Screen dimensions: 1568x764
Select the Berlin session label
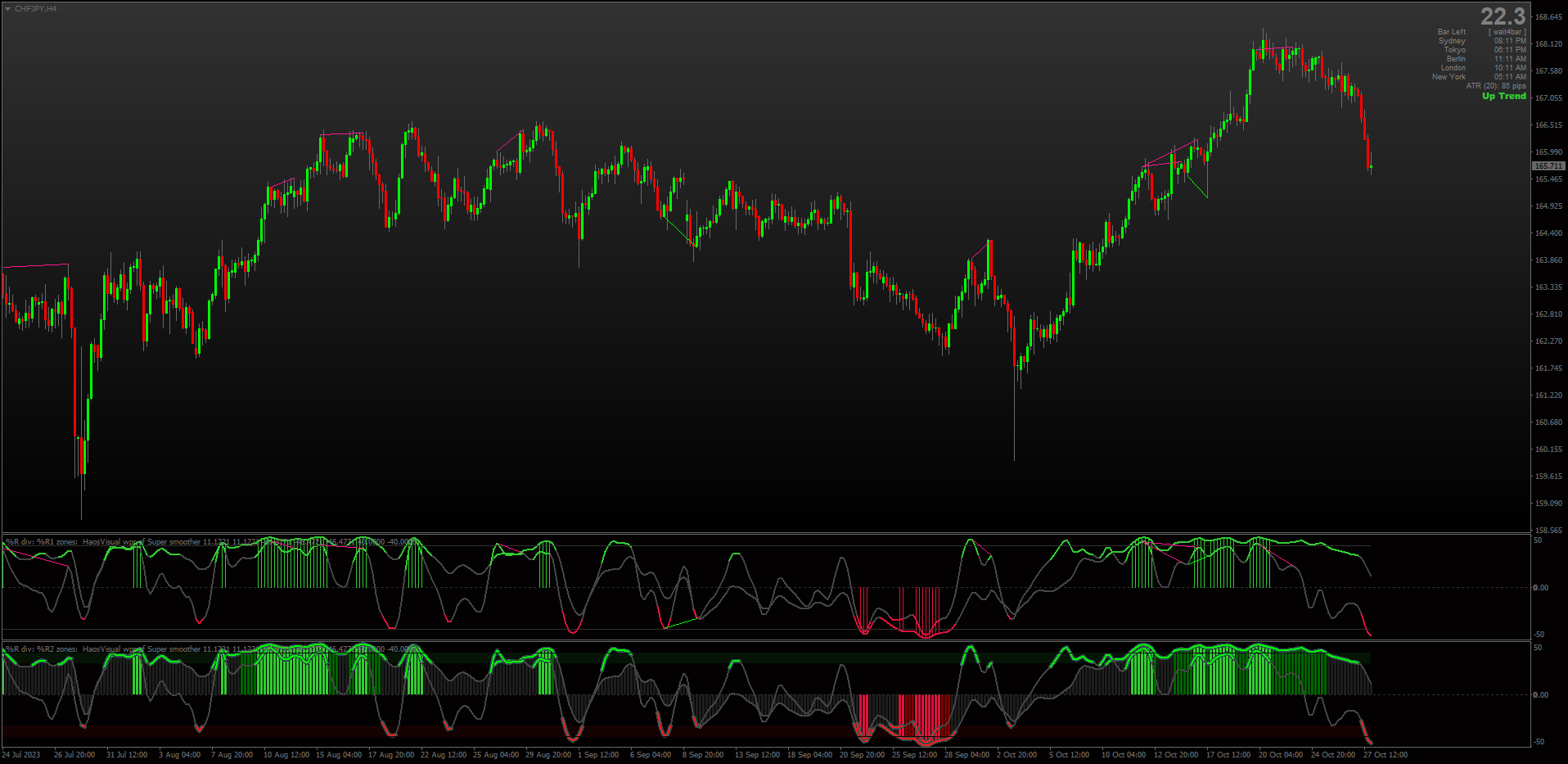[x=1456, y=59]
